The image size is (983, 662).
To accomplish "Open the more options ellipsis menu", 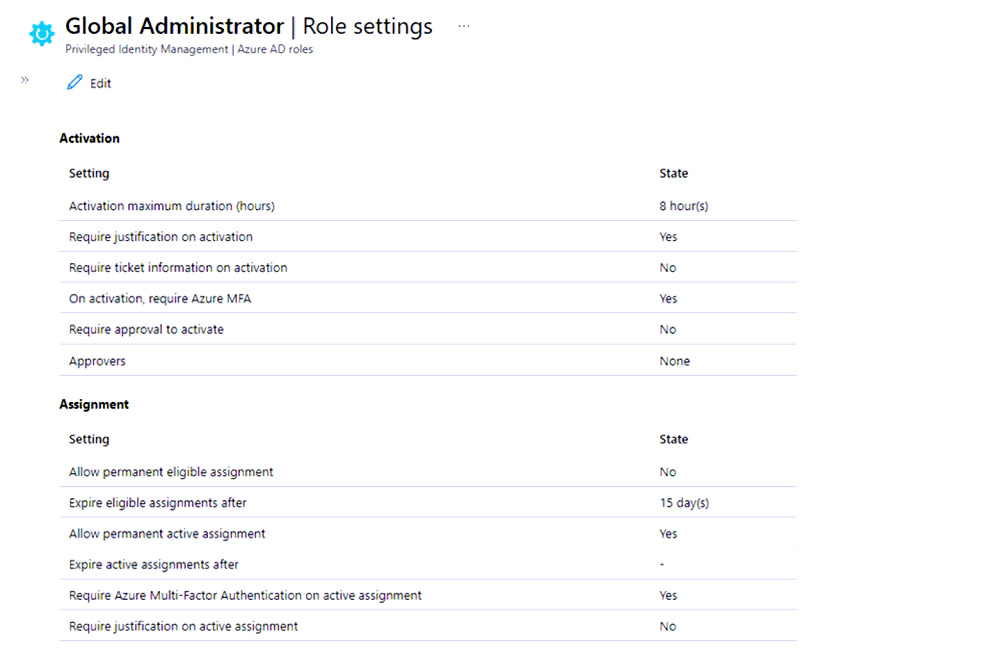I will pyautogui.click(x=463, y=27).
